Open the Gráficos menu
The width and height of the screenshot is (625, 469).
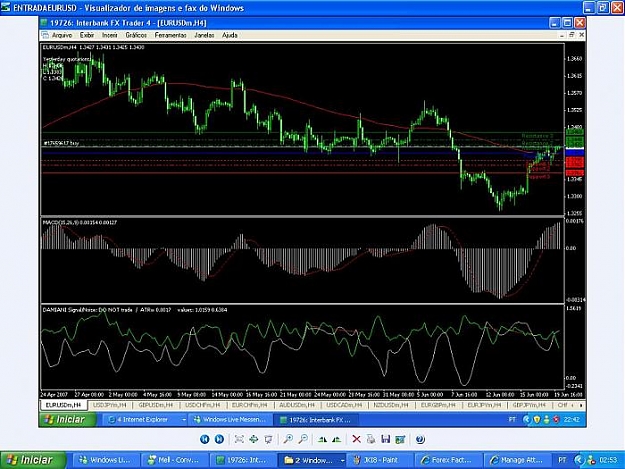coord(136,35)
